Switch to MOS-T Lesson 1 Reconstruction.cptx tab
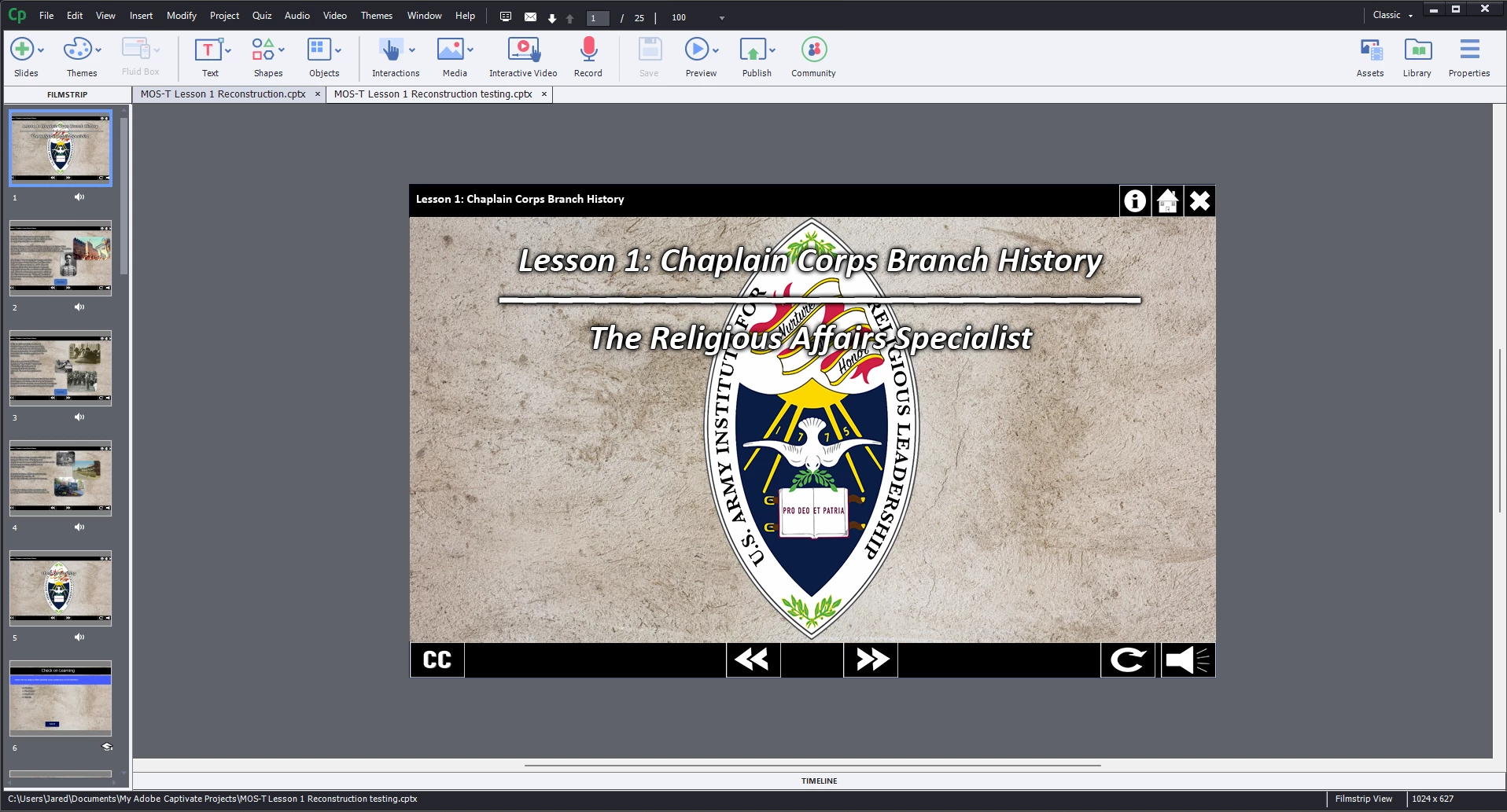 (223, 94)
